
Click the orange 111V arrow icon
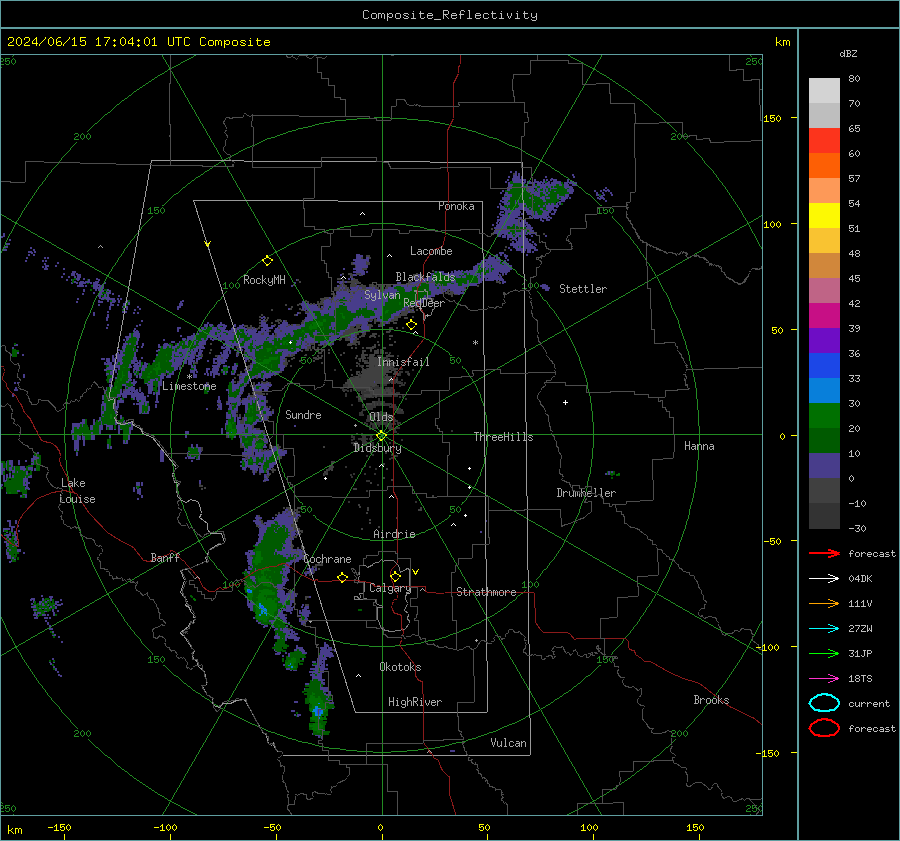pos(824,603)
